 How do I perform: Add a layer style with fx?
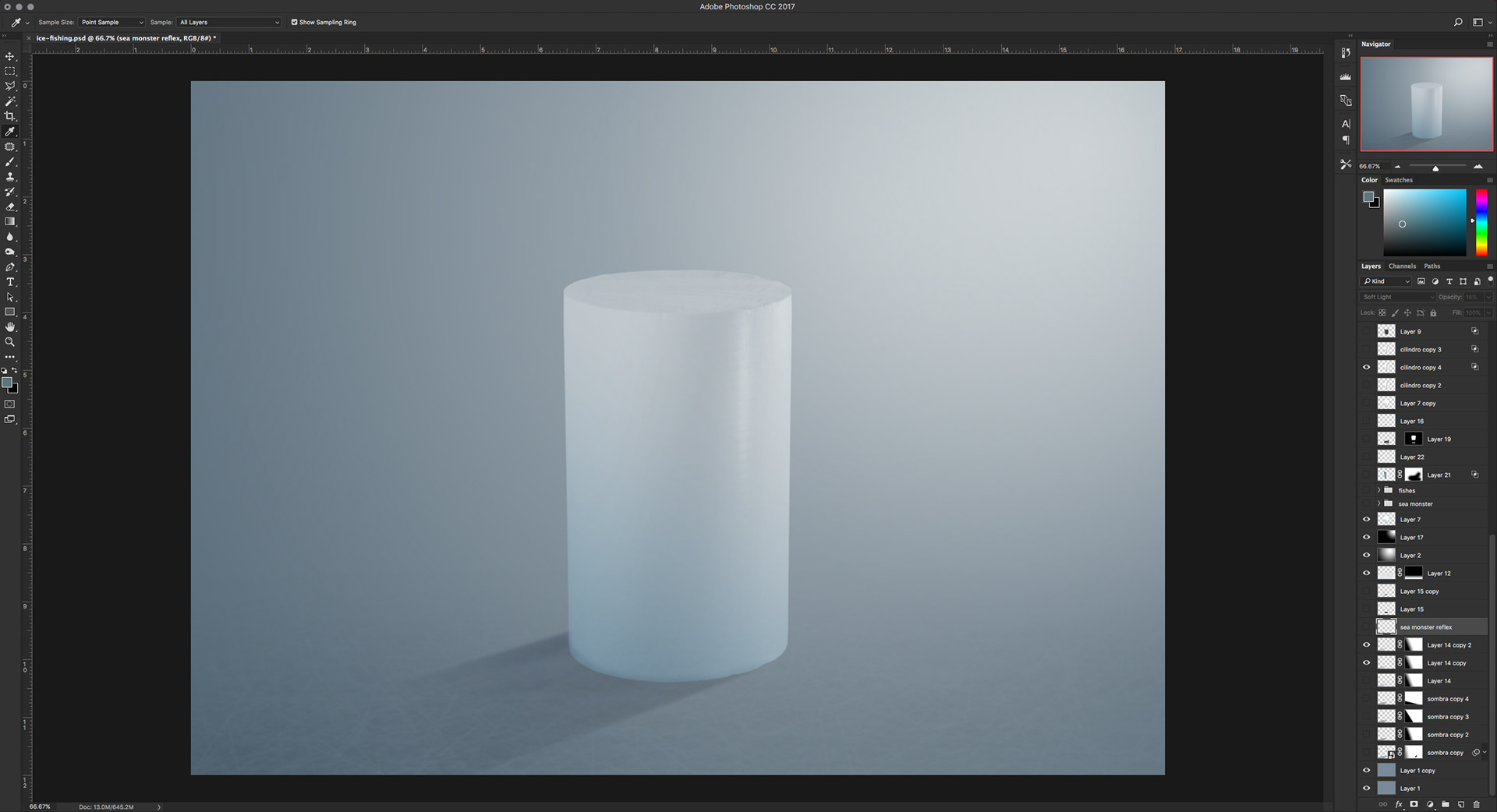pos(1399,804)
